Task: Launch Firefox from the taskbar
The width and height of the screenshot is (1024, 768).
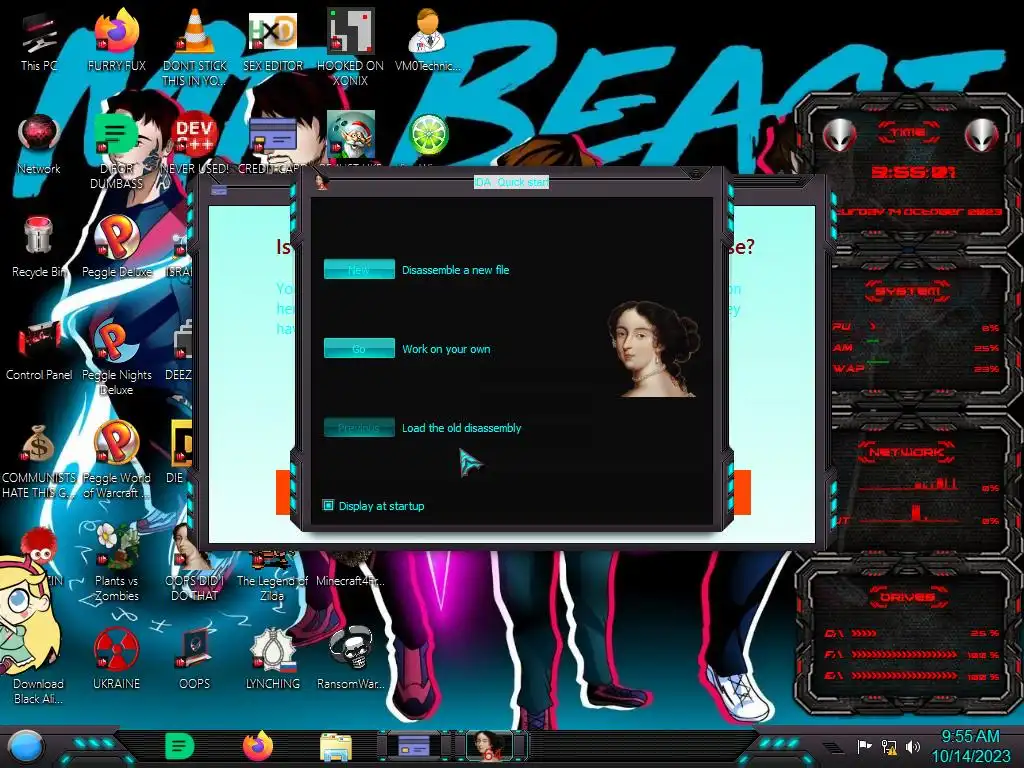Action: pos(258,746)
